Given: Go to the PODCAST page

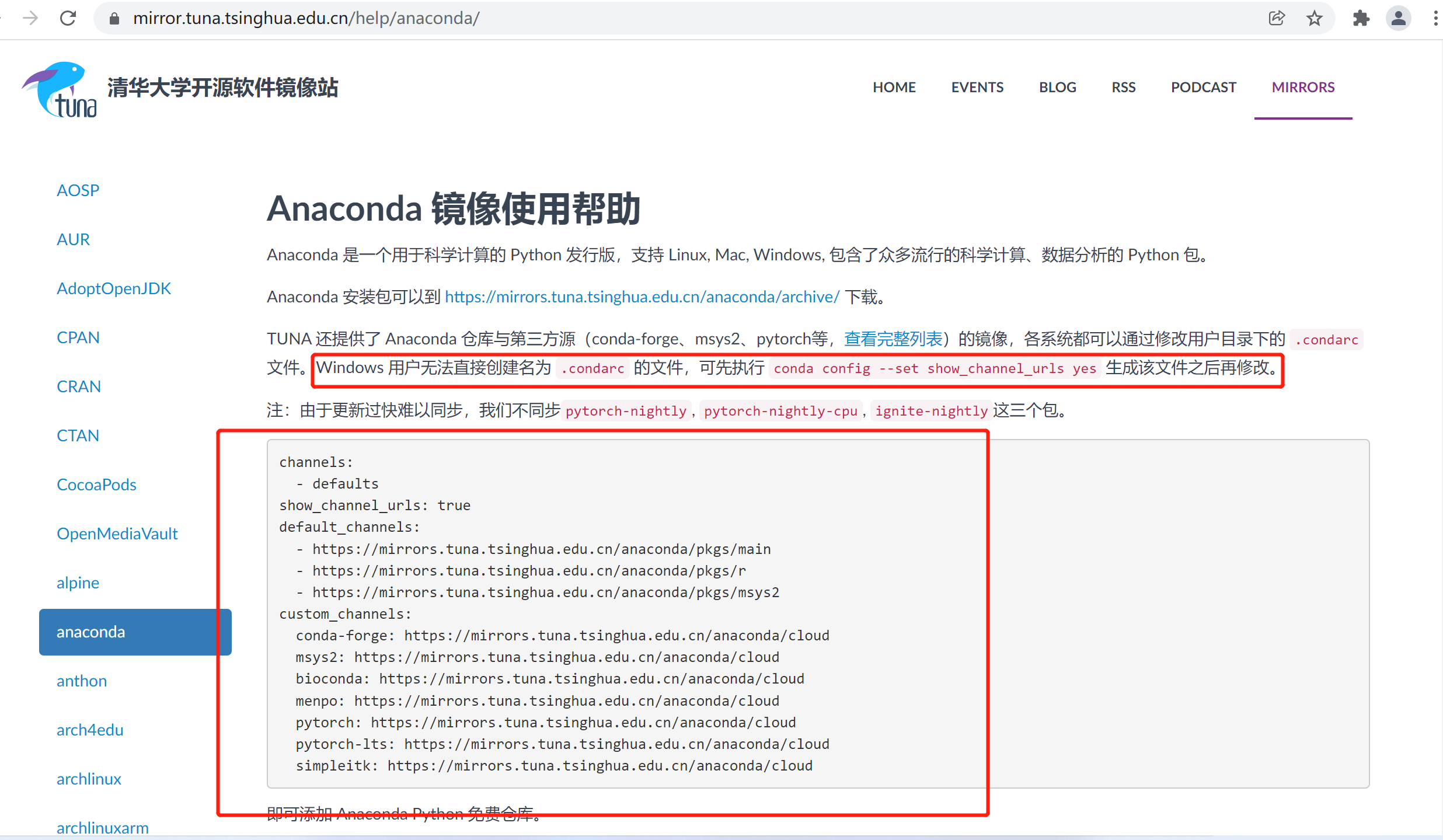Looking at the screenshot, I should 1203,87.
